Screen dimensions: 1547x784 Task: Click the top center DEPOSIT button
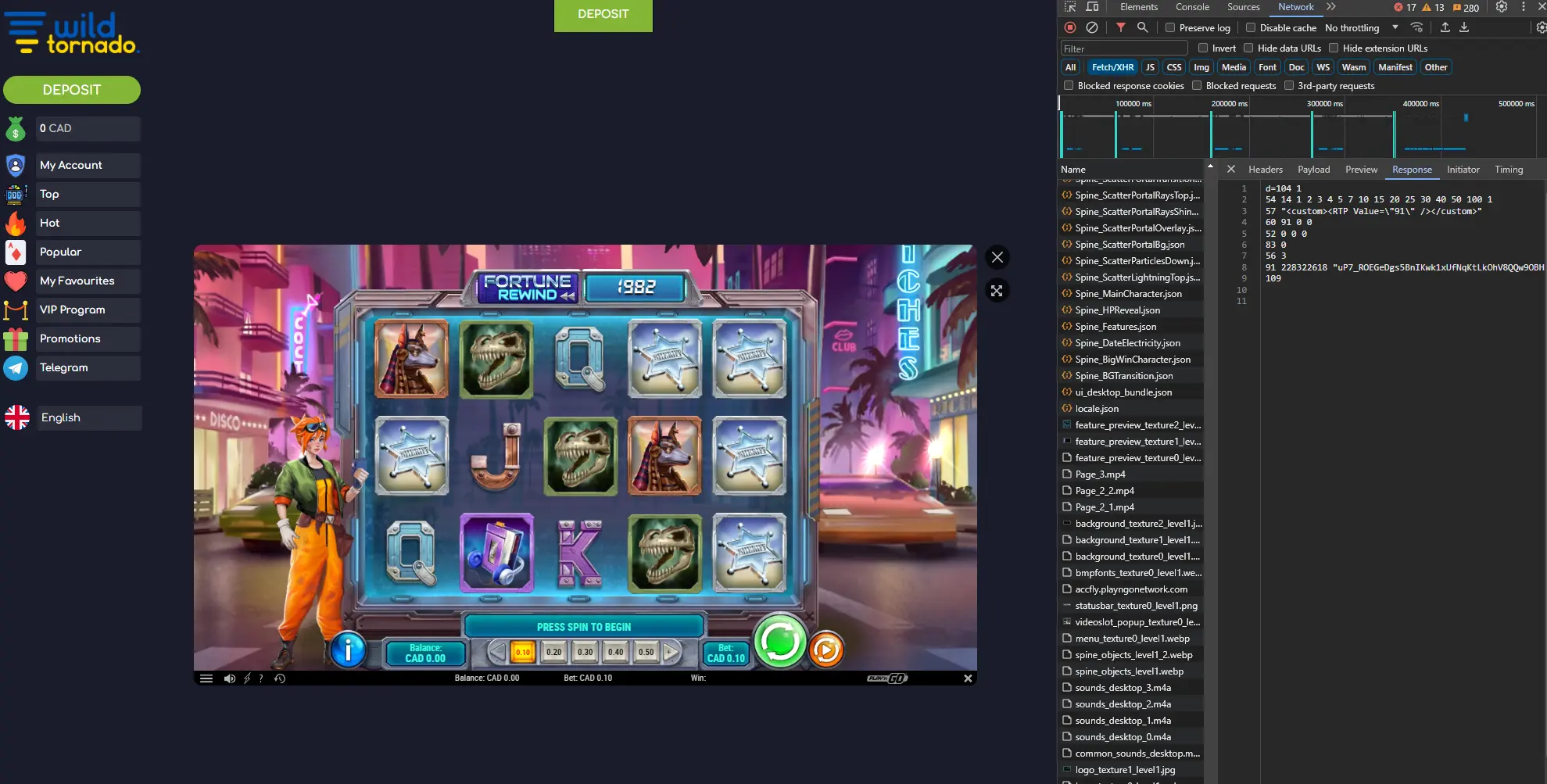(x=603, y=15)
